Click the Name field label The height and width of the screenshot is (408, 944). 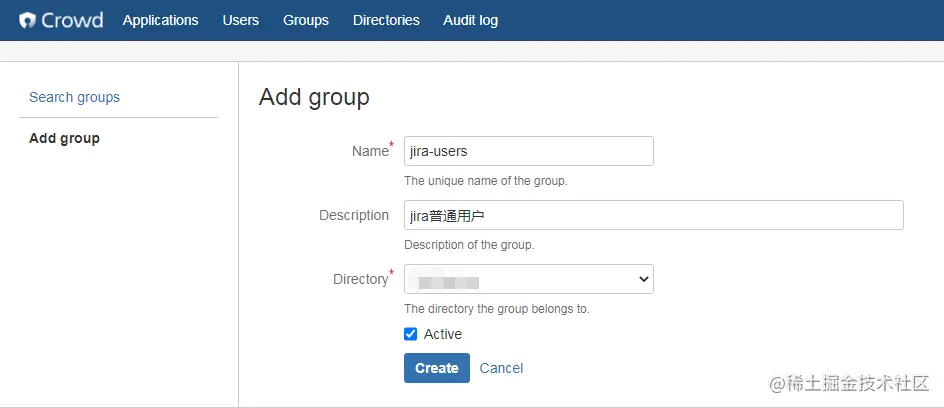point(369,151)
